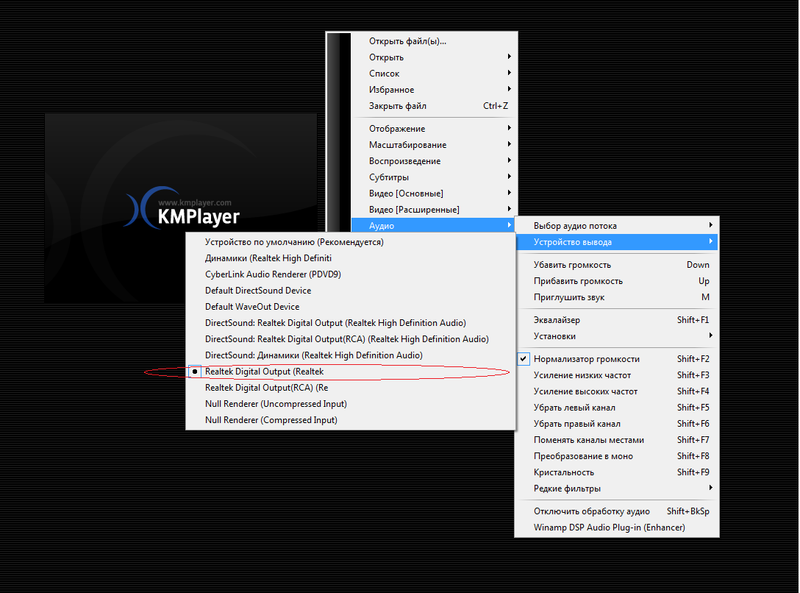
Task: Open the 'Эквалайзер' equalizer entry
Action: click(617, 320)
